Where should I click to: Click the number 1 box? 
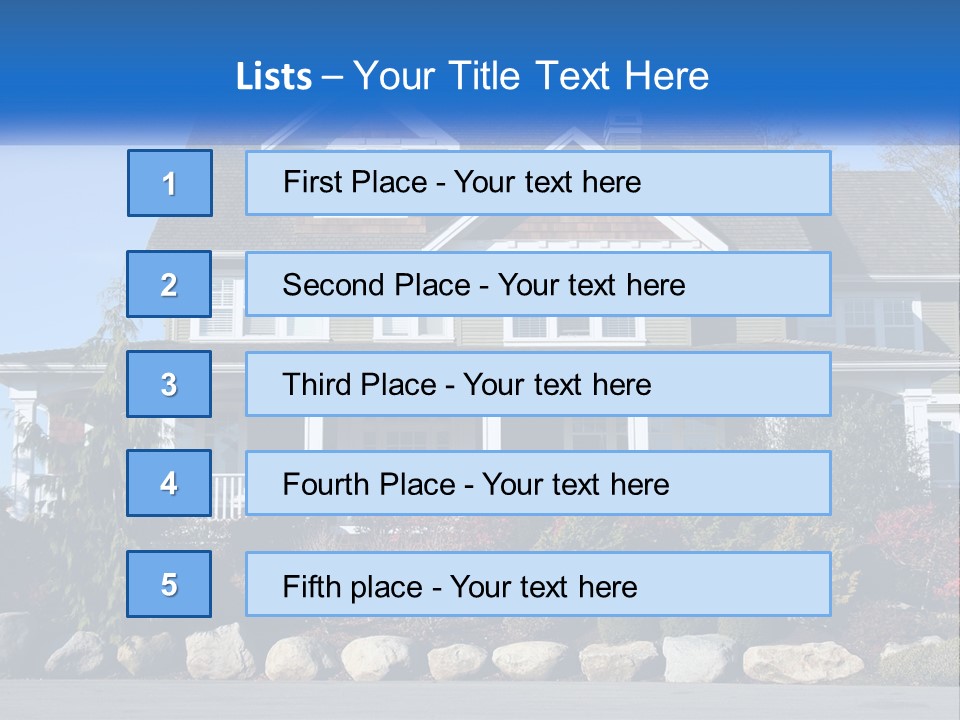(170, 183)
